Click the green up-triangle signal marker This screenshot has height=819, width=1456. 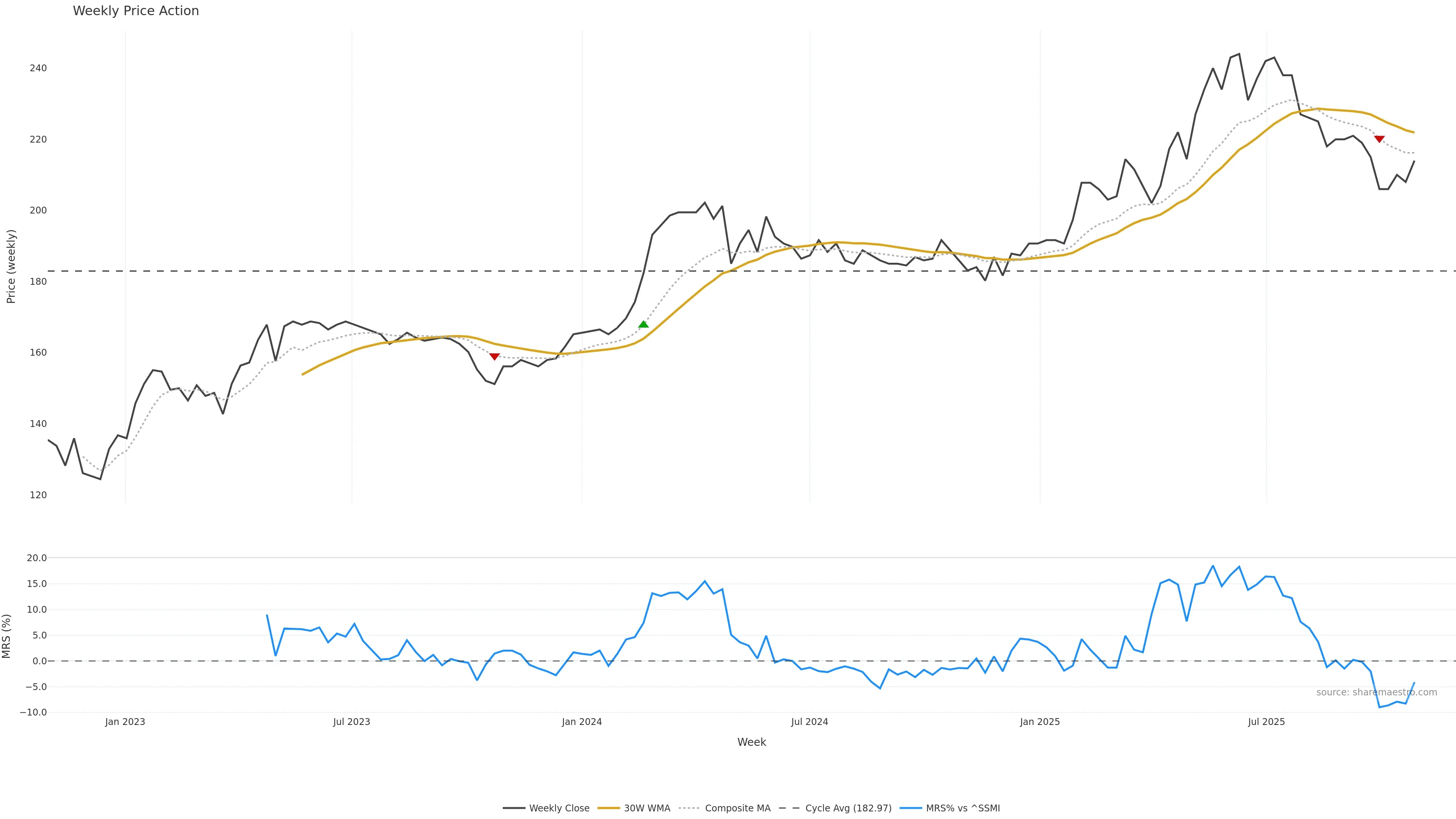coord(643,325)
